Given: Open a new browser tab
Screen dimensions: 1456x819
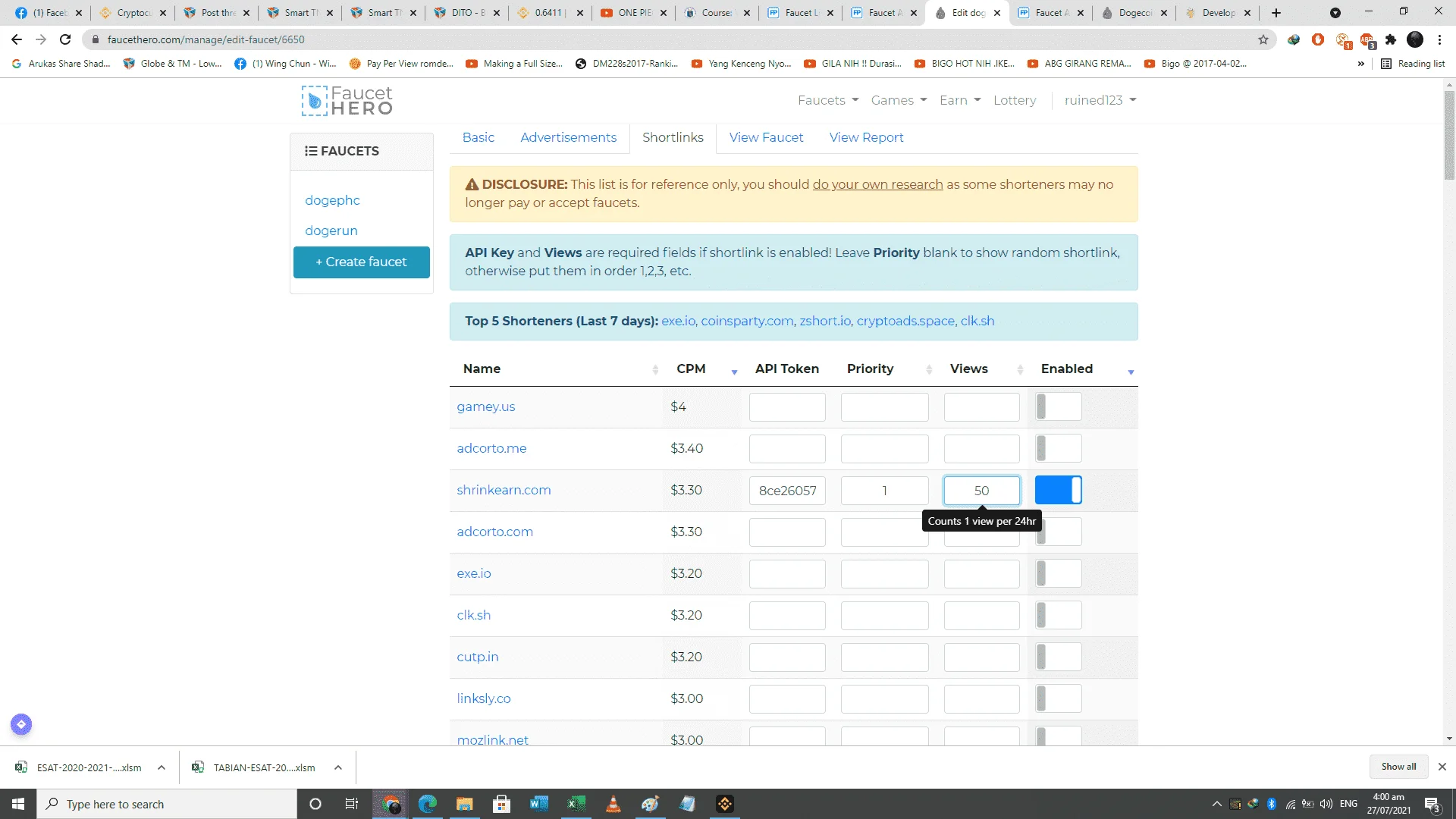Looking at the screenshot, I should click(x=1276, y=13).
